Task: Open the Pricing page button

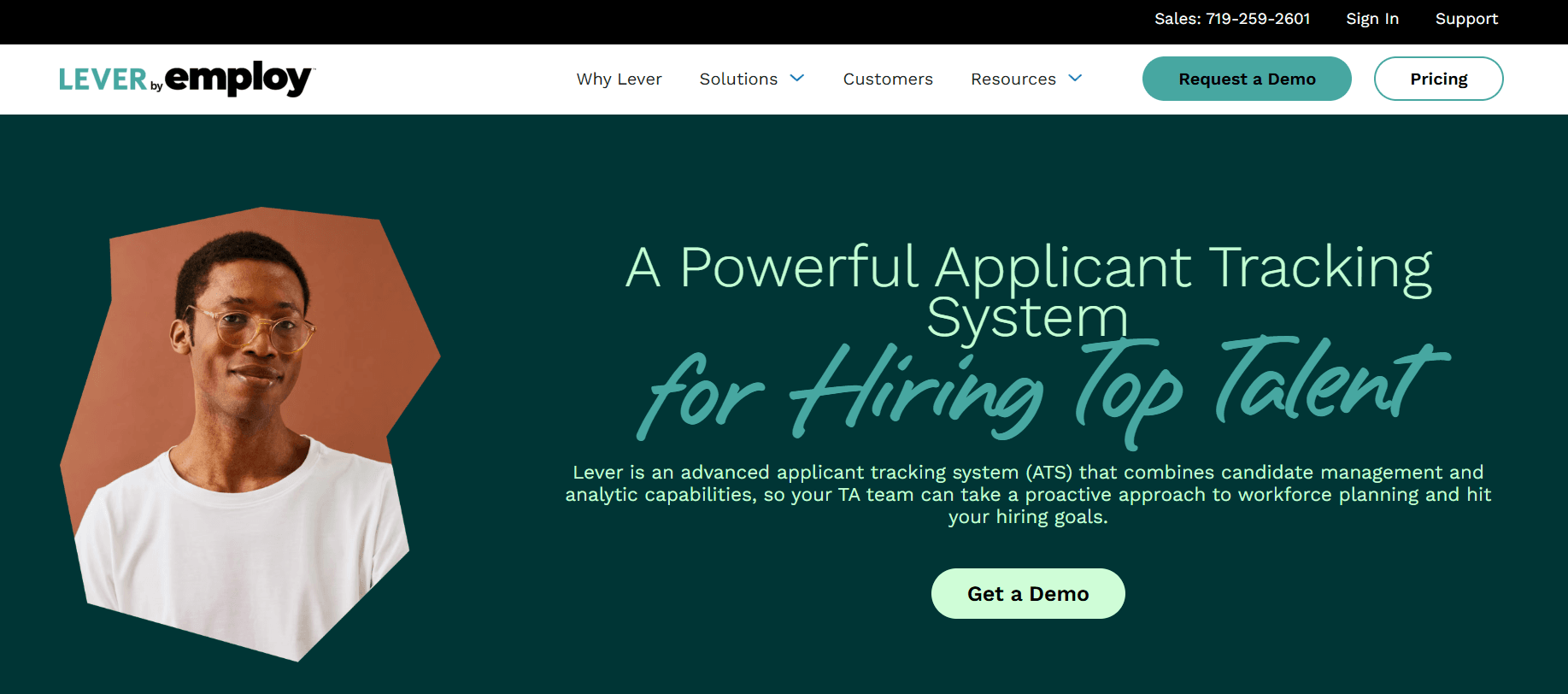Action: 1438,79
